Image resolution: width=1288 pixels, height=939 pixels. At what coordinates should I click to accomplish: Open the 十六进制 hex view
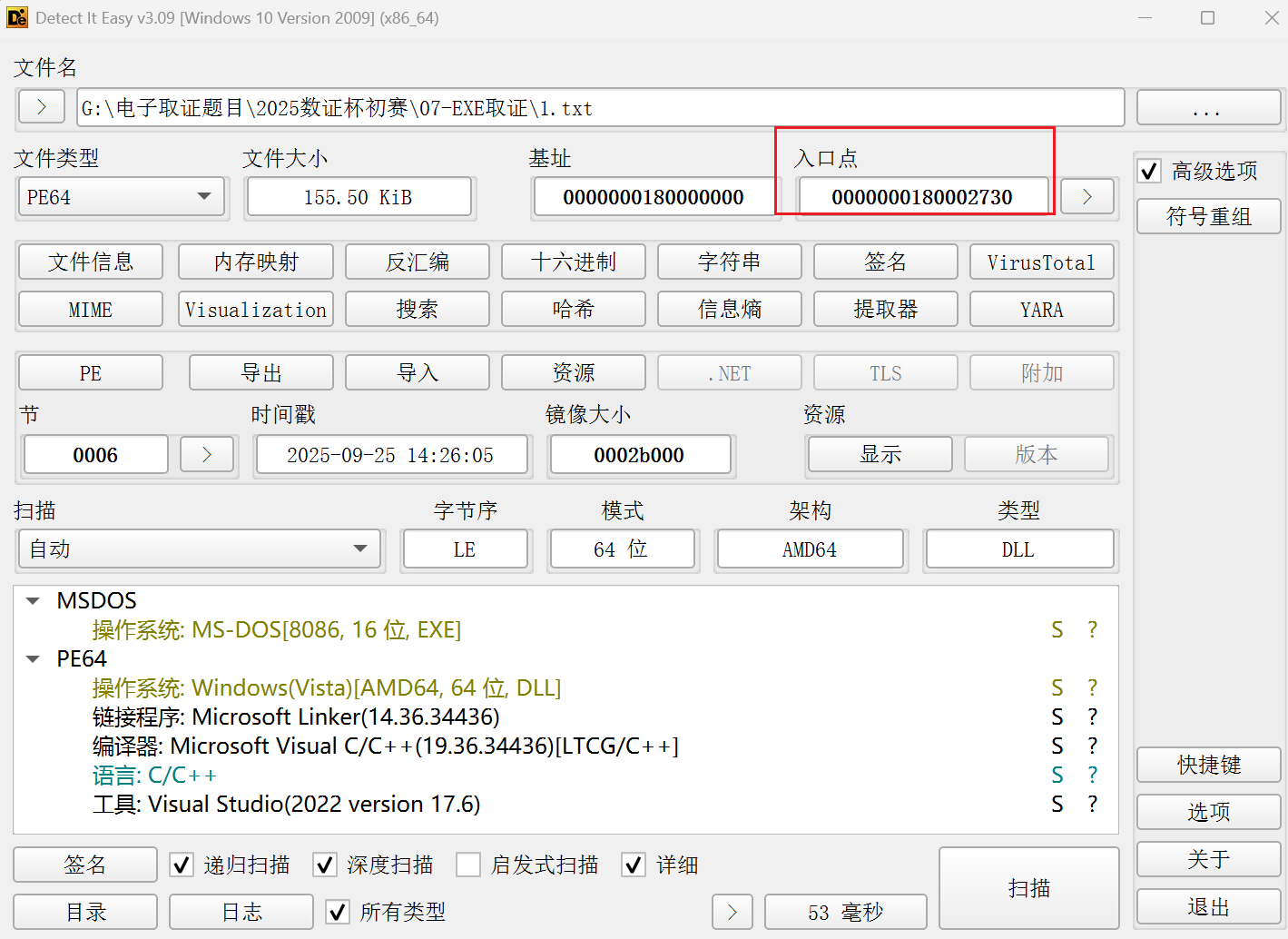coord(573,262)
